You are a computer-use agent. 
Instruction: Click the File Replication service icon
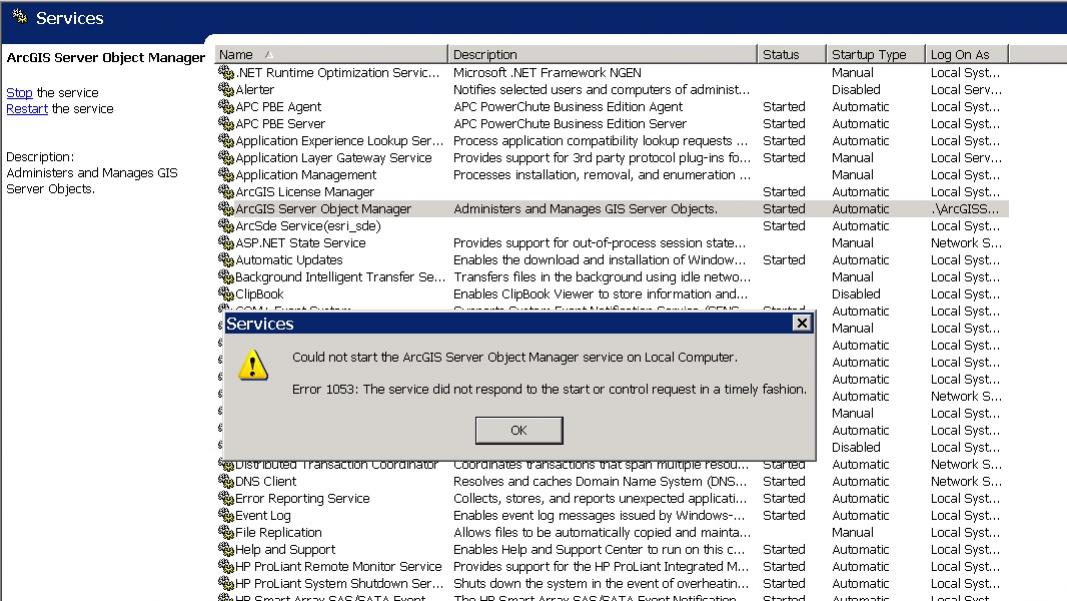point(226,532)
